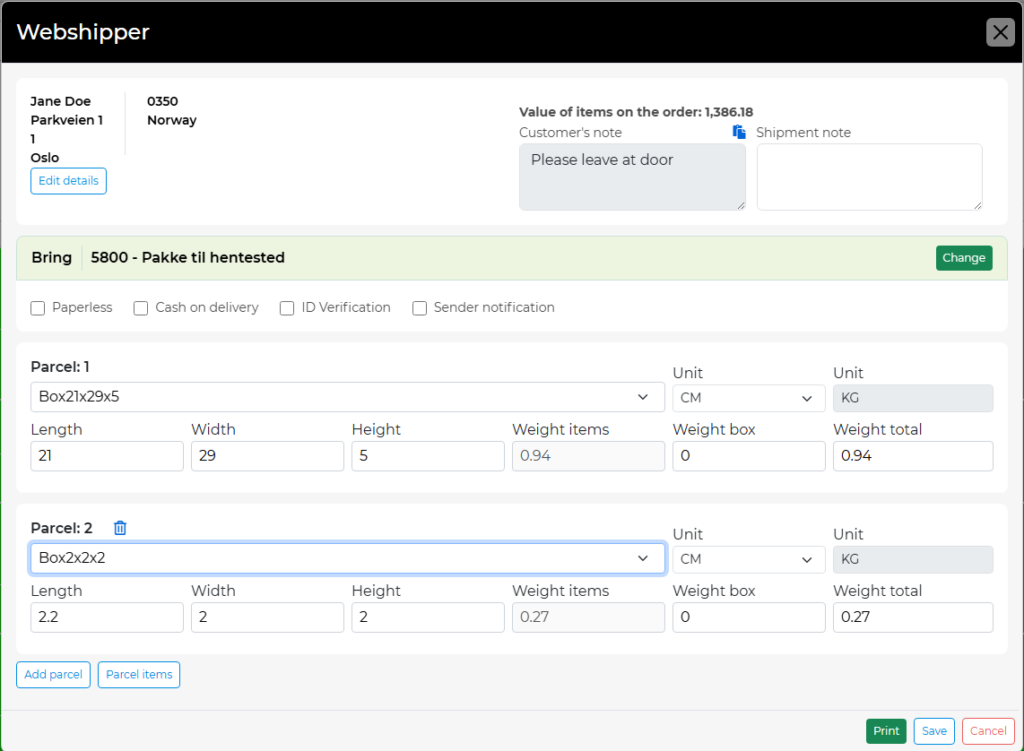Open Parcel items
The width and height of the screenshot is (1024, 751).
click(139, 675)
